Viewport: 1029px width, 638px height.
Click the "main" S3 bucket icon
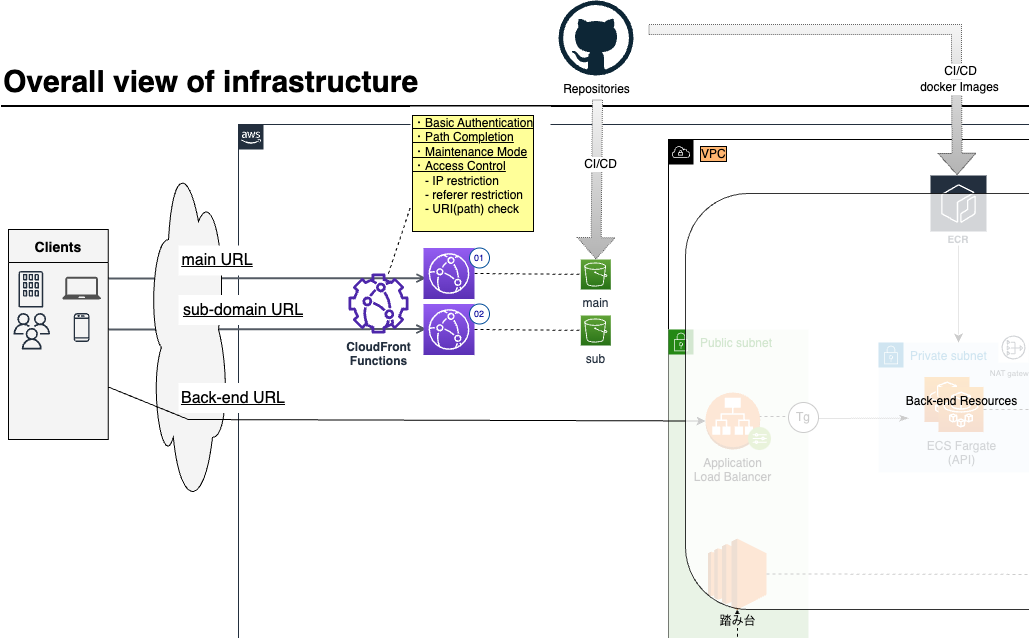[595, 272]
